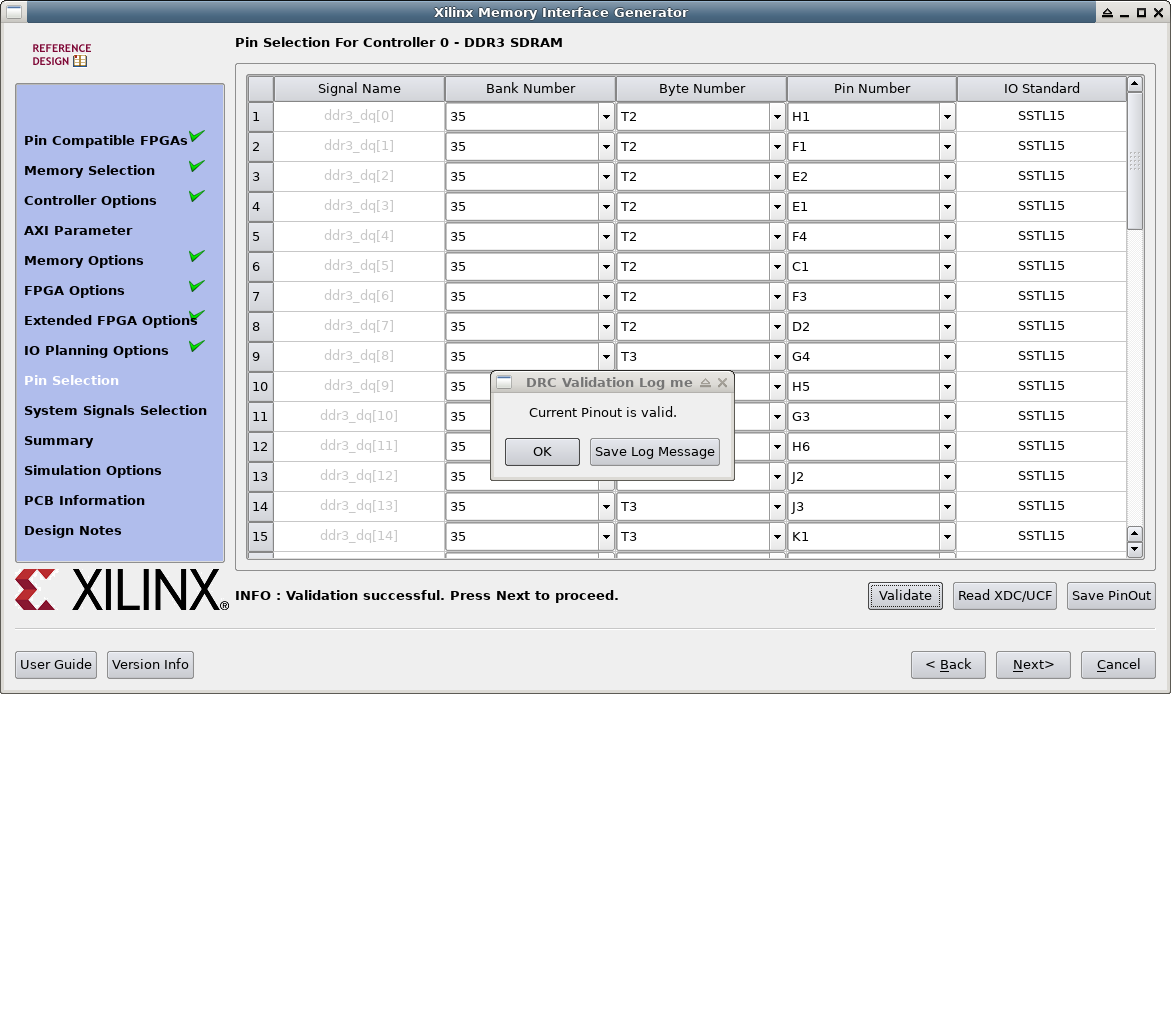Open Pin Number dropdown showing J2
This screenshot has height=1009, width=1171.
947,476
